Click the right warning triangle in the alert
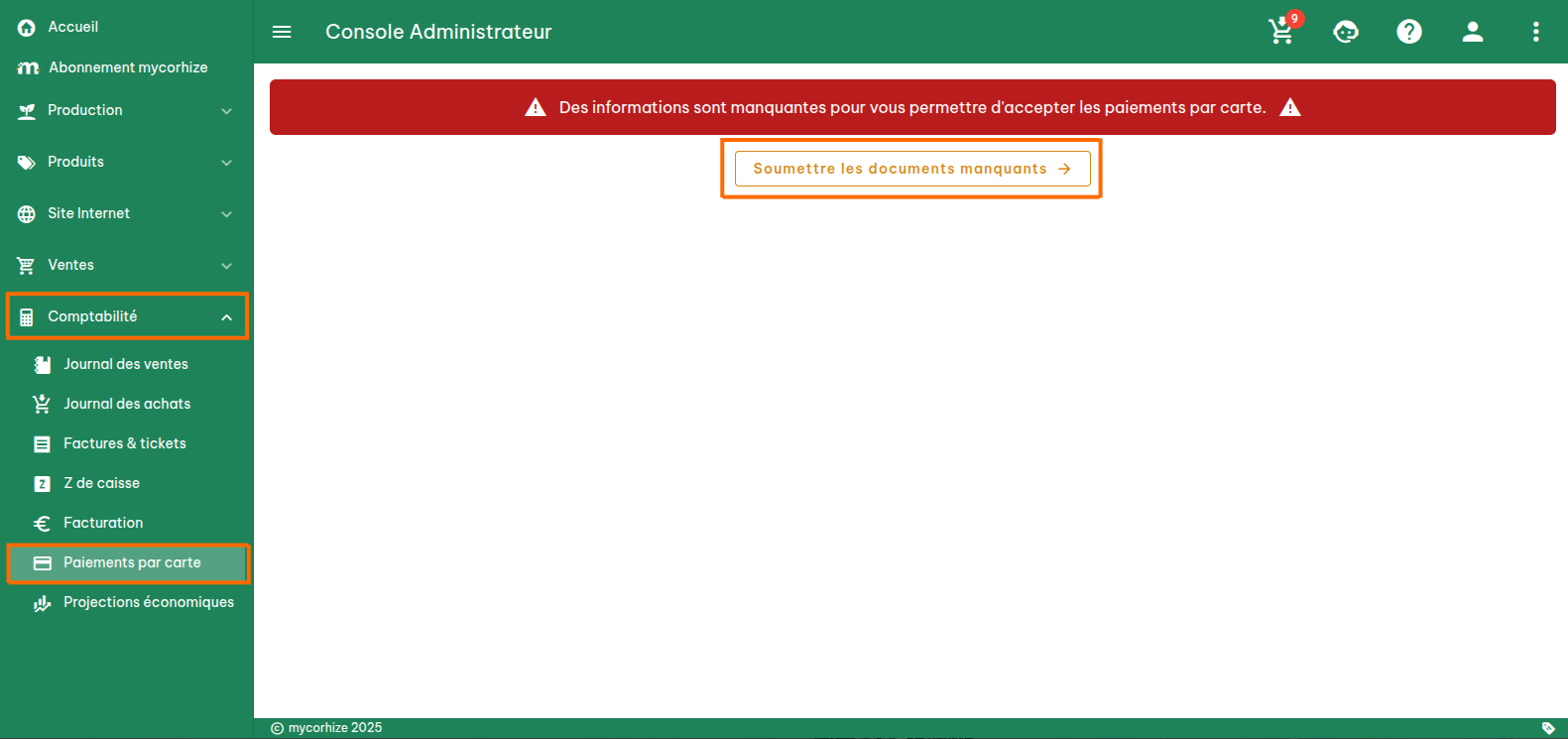Viewport: 1568px width, 739px height. [x=1290, y=107]
